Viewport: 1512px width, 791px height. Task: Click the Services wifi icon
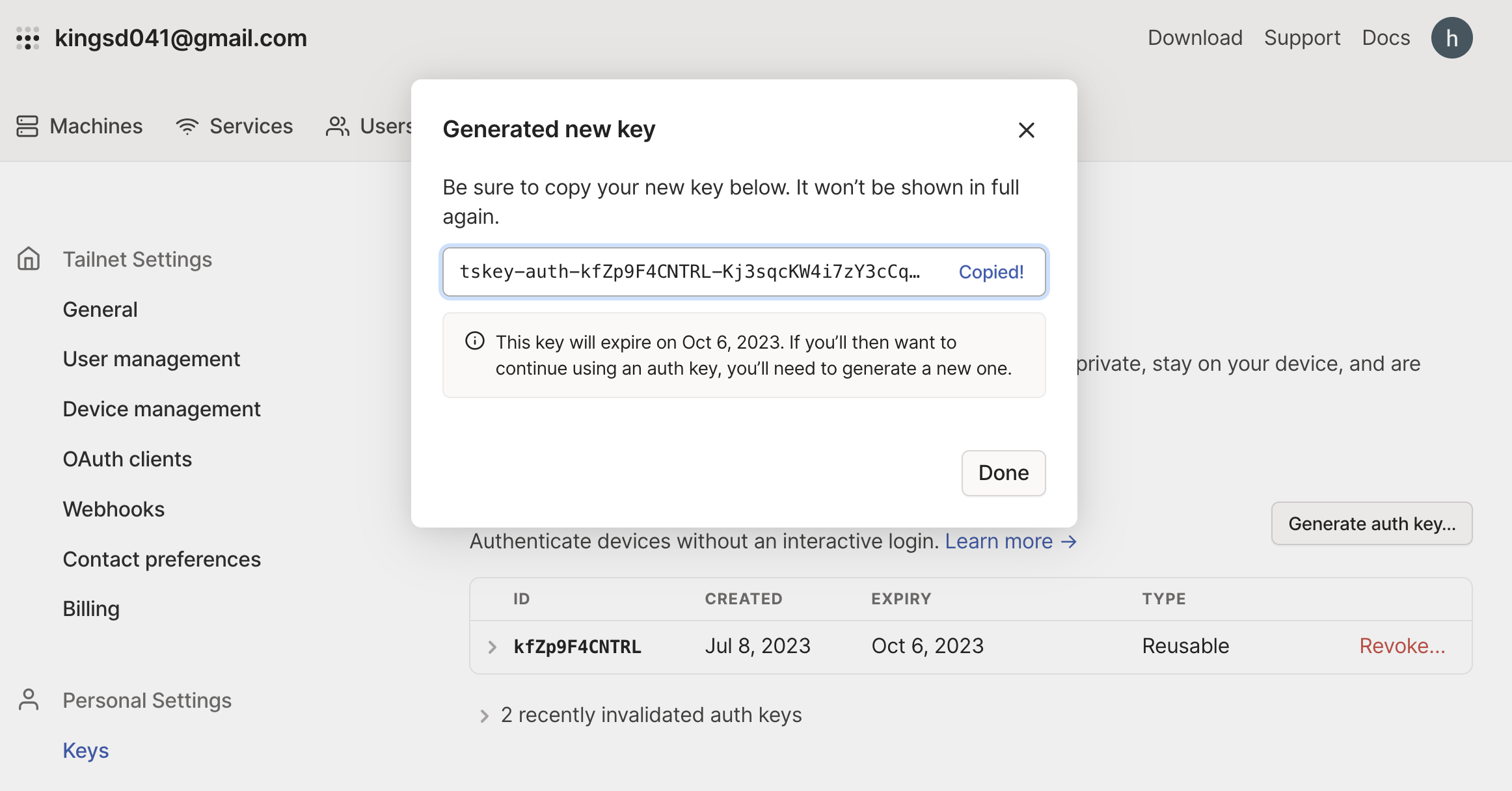187,126
